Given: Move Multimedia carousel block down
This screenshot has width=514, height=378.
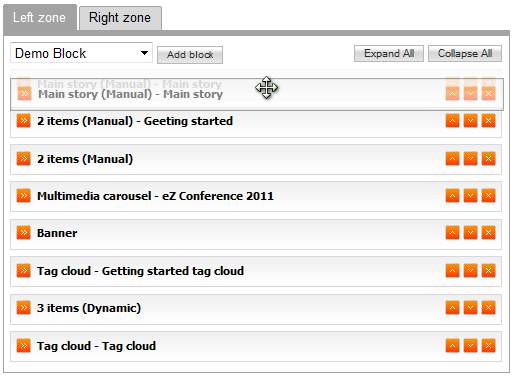Looking at the screenshot, I should (470, 196).
